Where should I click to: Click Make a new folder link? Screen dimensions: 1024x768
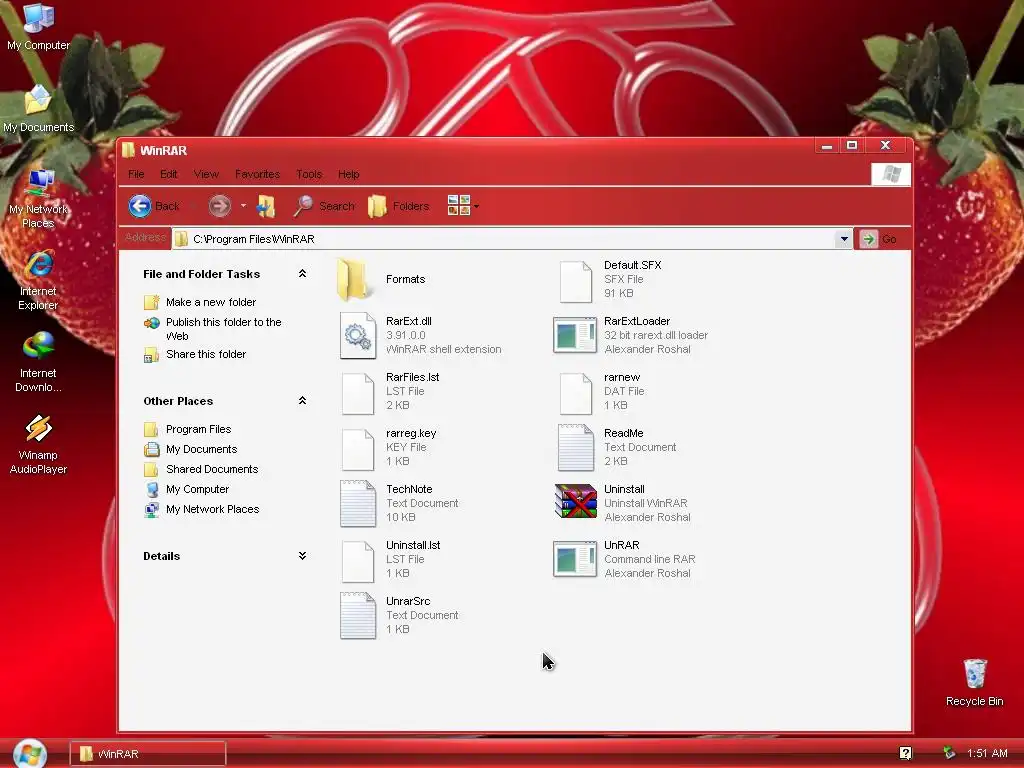pyautogui.click(x=210, y=302)
